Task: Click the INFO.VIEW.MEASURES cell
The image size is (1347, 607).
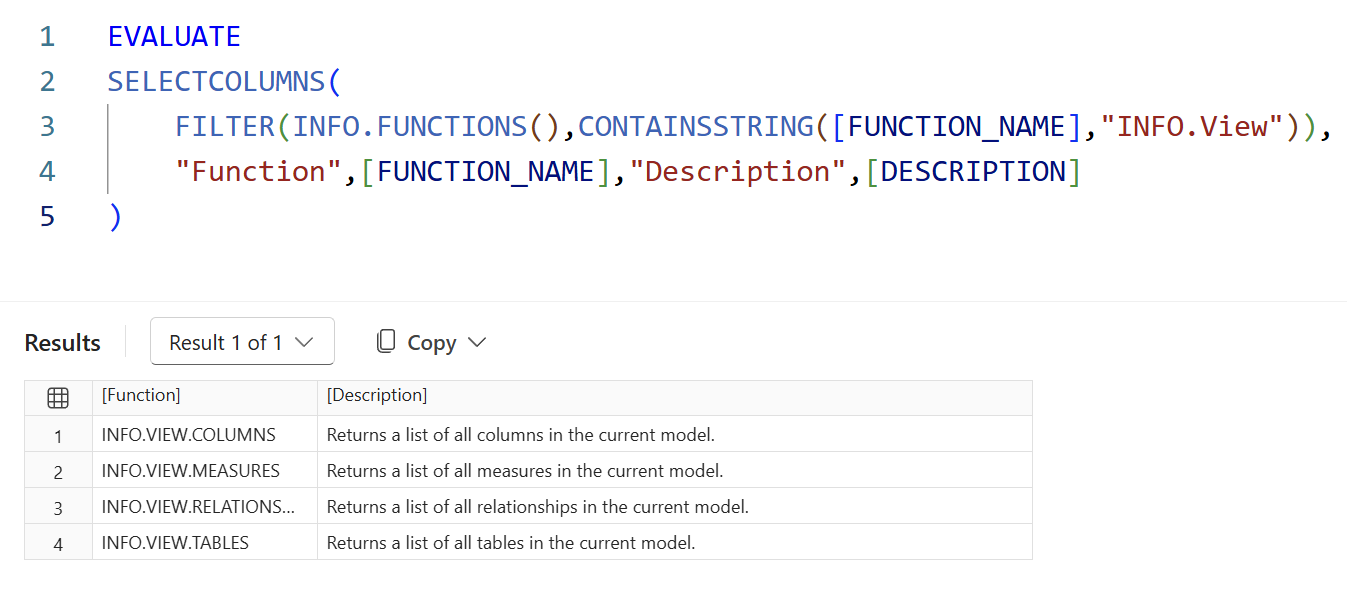Action: 191,471
